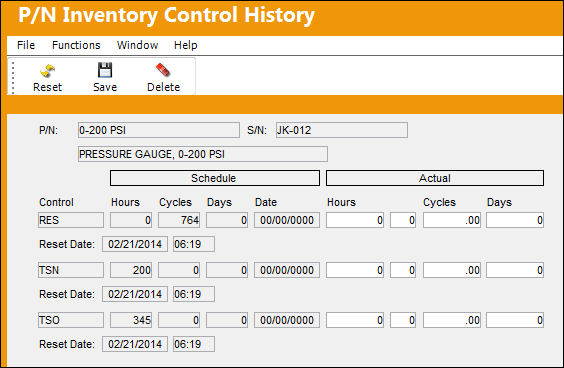Viewport: 564px width, 368px height.
Task: Click the TSN actual Cycles field
Action: pos(452,270)
